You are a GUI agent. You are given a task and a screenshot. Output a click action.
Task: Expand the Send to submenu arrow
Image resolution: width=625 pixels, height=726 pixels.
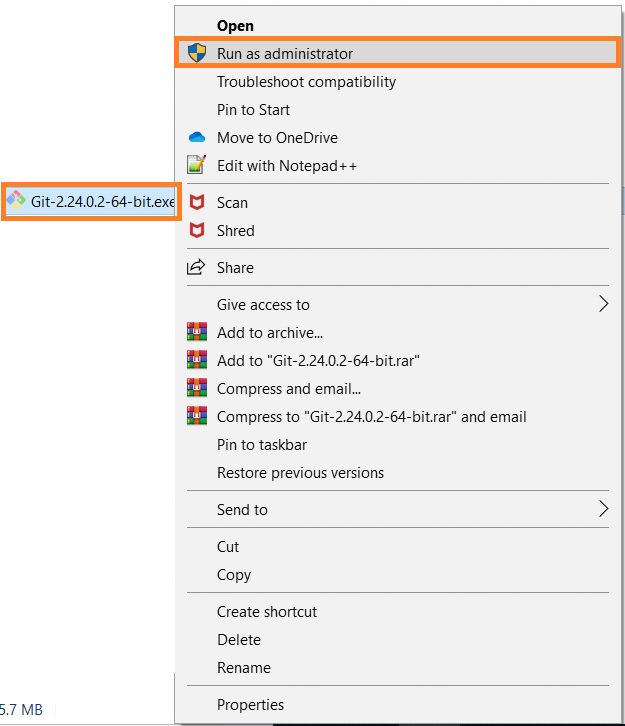[603, 509]
